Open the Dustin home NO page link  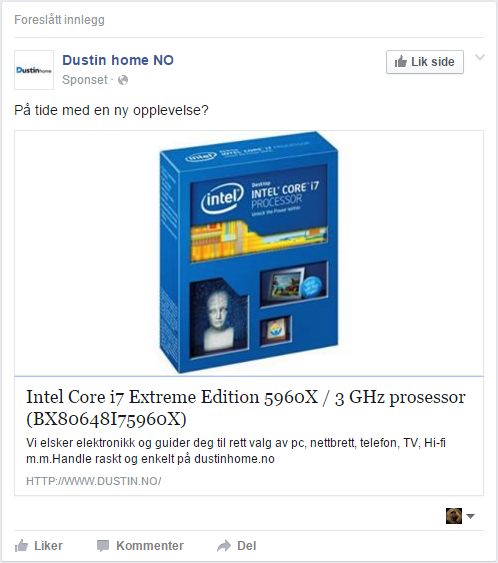click(x=118, y=60)
